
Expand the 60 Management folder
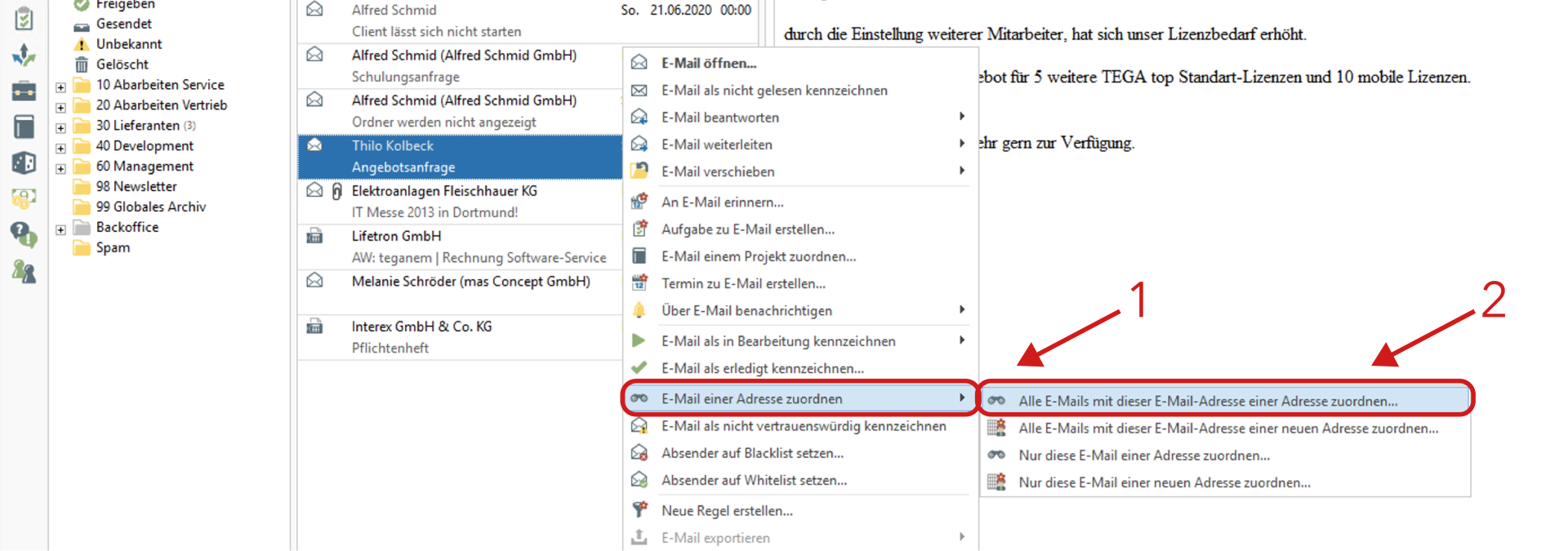60,168
